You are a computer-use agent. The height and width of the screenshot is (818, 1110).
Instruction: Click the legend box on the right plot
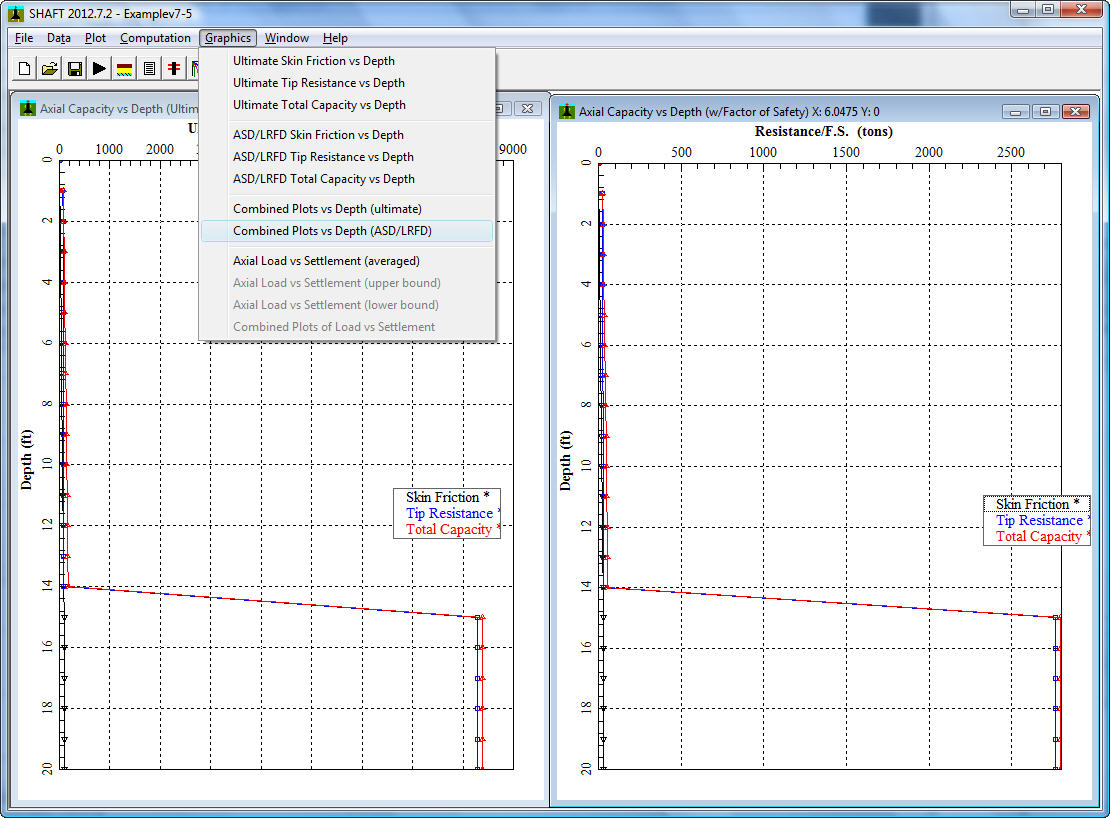pos(1037,520)
